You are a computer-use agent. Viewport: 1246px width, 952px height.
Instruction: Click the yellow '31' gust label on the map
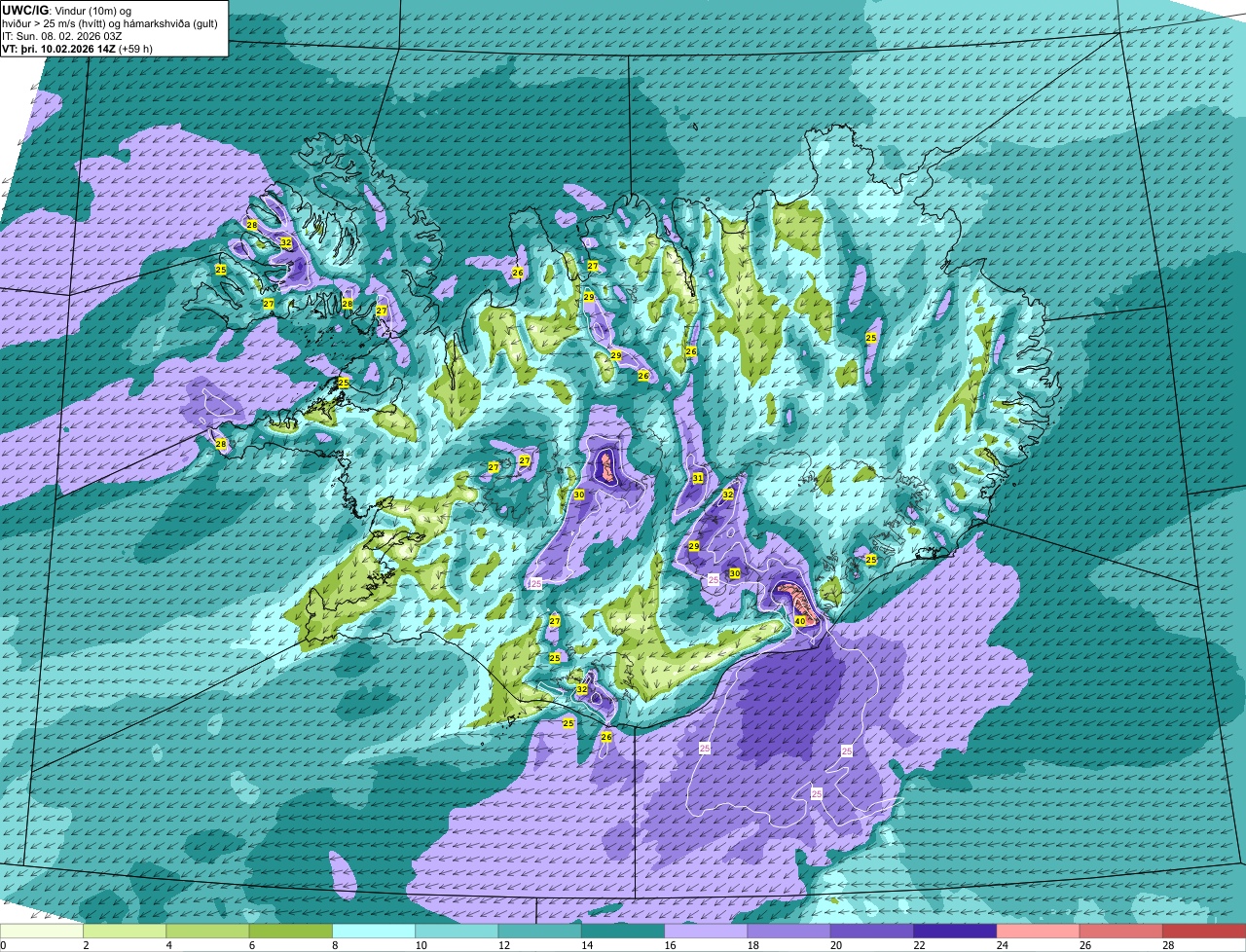(x=697, y=478)
